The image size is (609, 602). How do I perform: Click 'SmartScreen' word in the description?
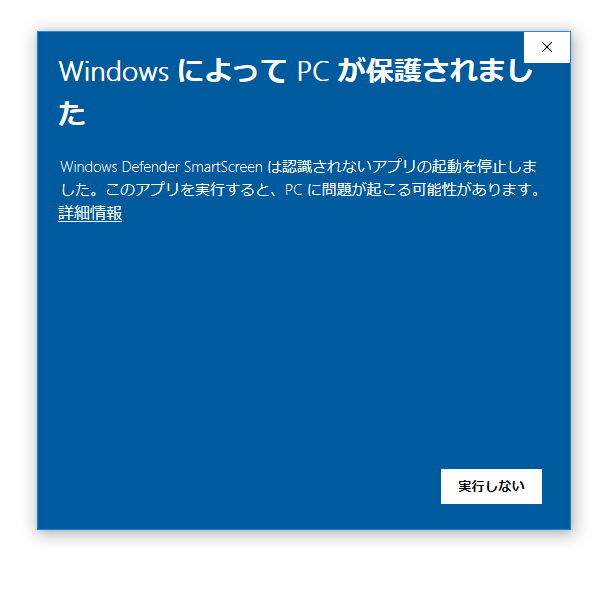click(x=223, y=167)
